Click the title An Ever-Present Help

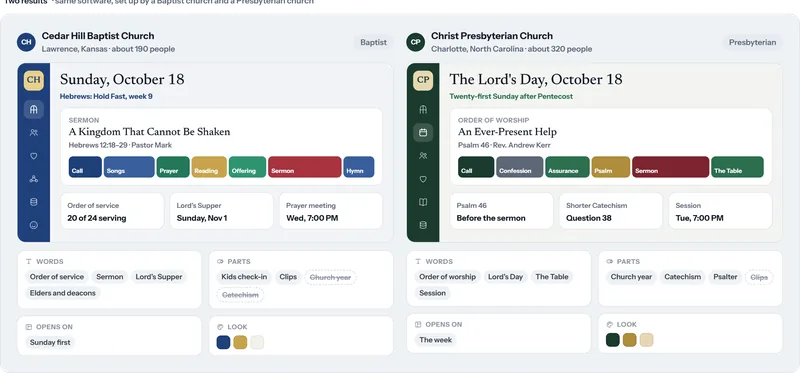(x=507, y=132)
